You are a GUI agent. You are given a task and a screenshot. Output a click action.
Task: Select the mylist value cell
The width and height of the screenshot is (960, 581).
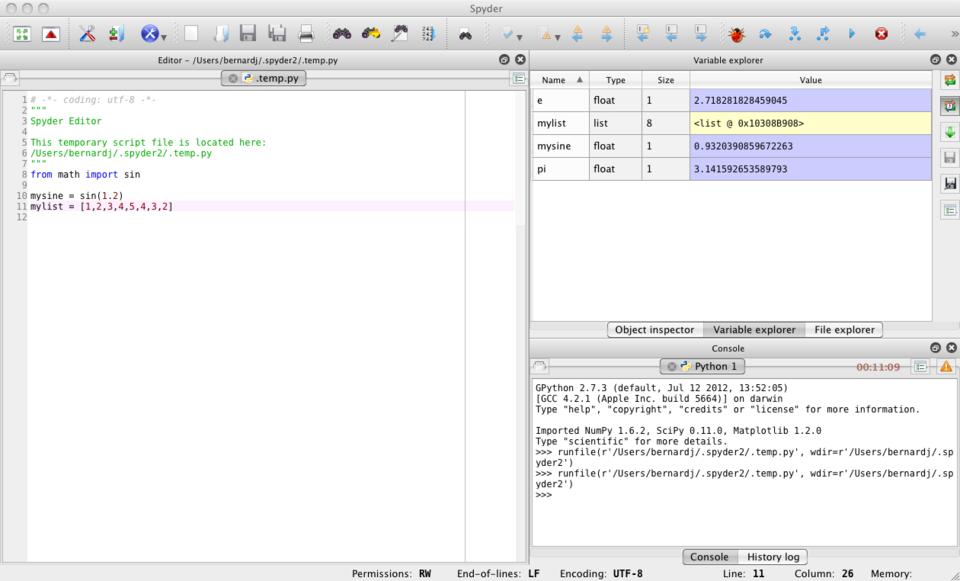[810, 124]
